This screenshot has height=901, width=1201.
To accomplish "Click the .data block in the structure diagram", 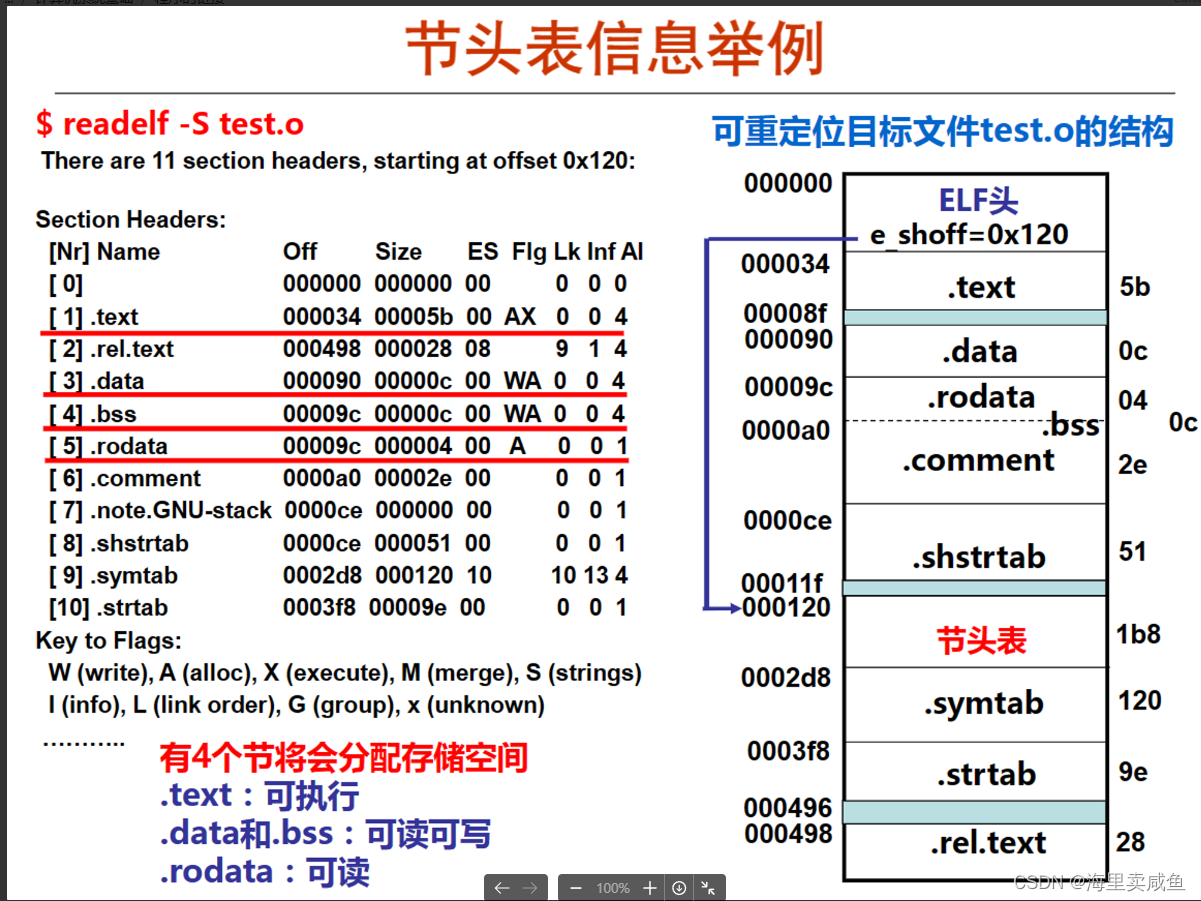I will point(976,351).
